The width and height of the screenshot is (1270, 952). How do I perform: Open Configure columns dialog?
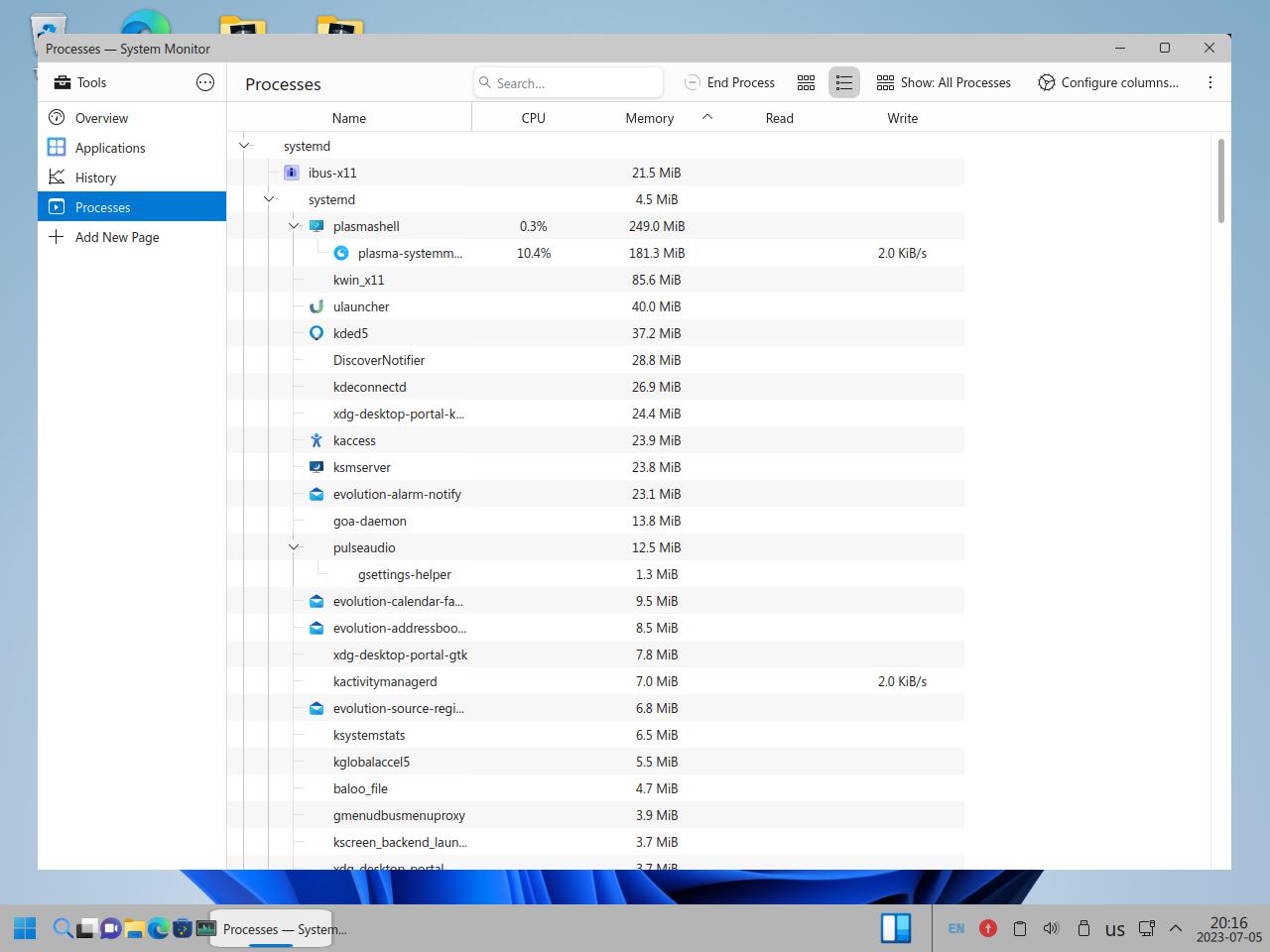(x=1108, y=83)
